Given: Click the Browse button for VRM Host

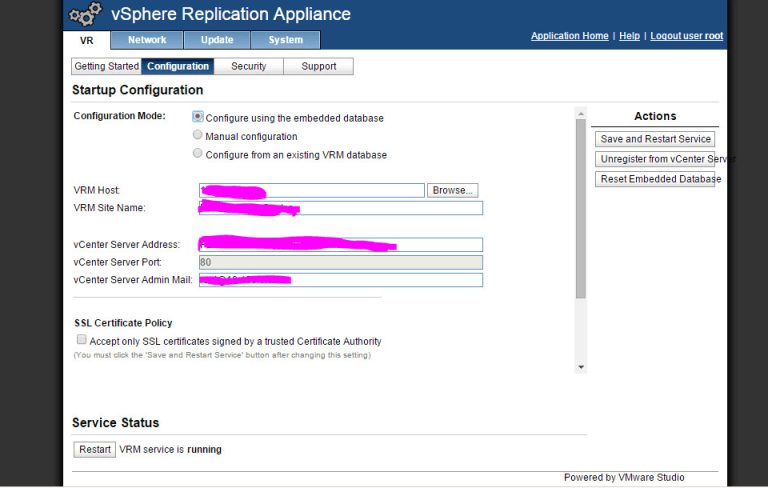Looking at the screenshot, I should [x=453, y=190].
